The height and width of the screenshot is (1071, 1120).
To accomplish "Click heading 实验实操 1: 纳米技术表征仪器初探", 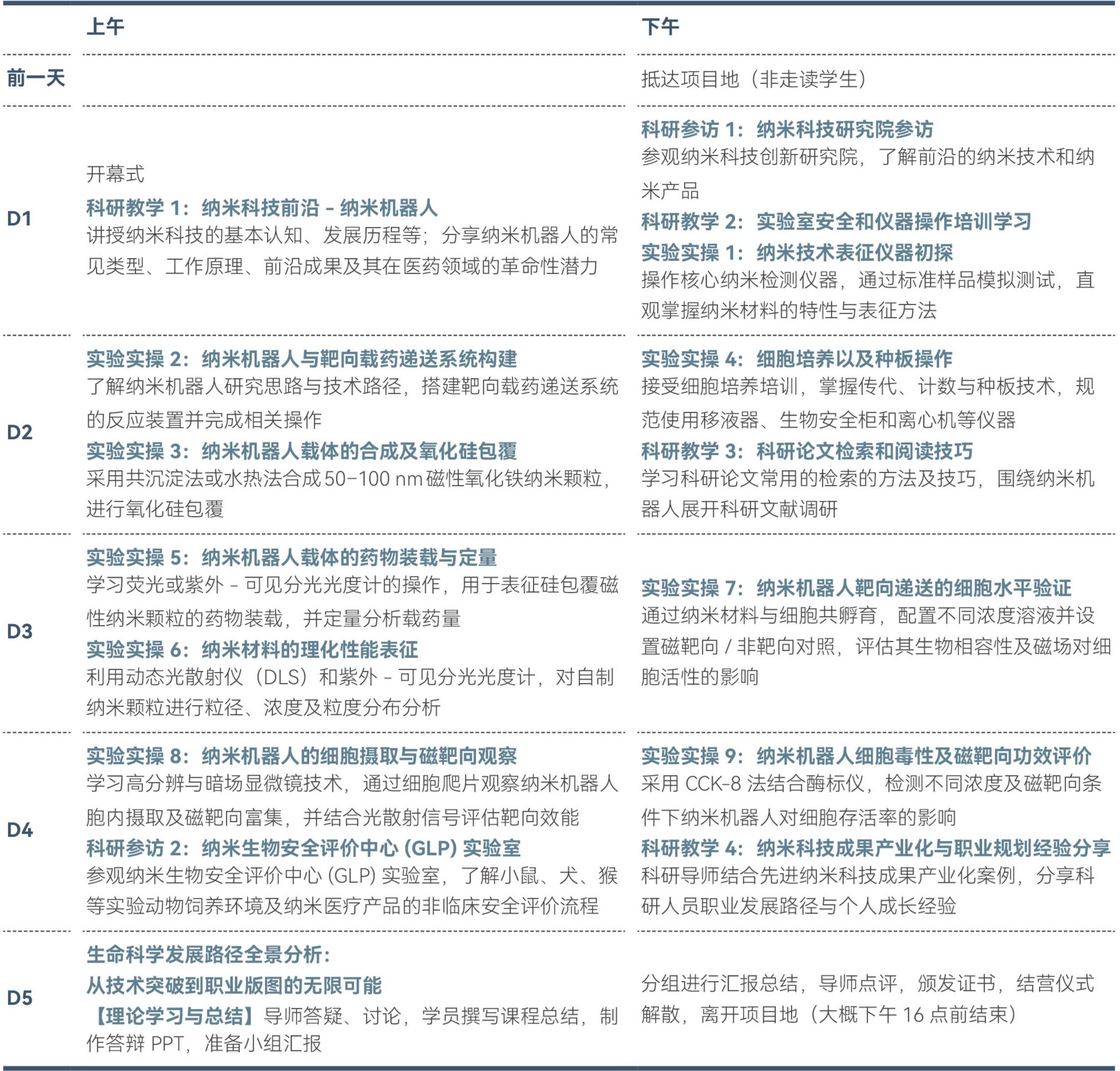I will pyautogui.click(x=797, y=252).
